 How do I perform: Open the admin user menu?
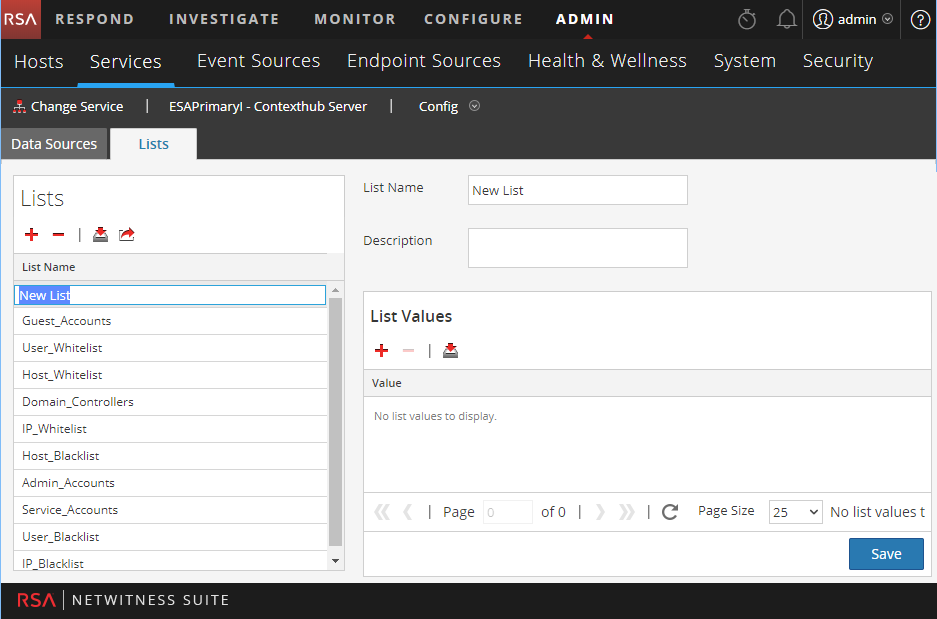pos(852,20)
